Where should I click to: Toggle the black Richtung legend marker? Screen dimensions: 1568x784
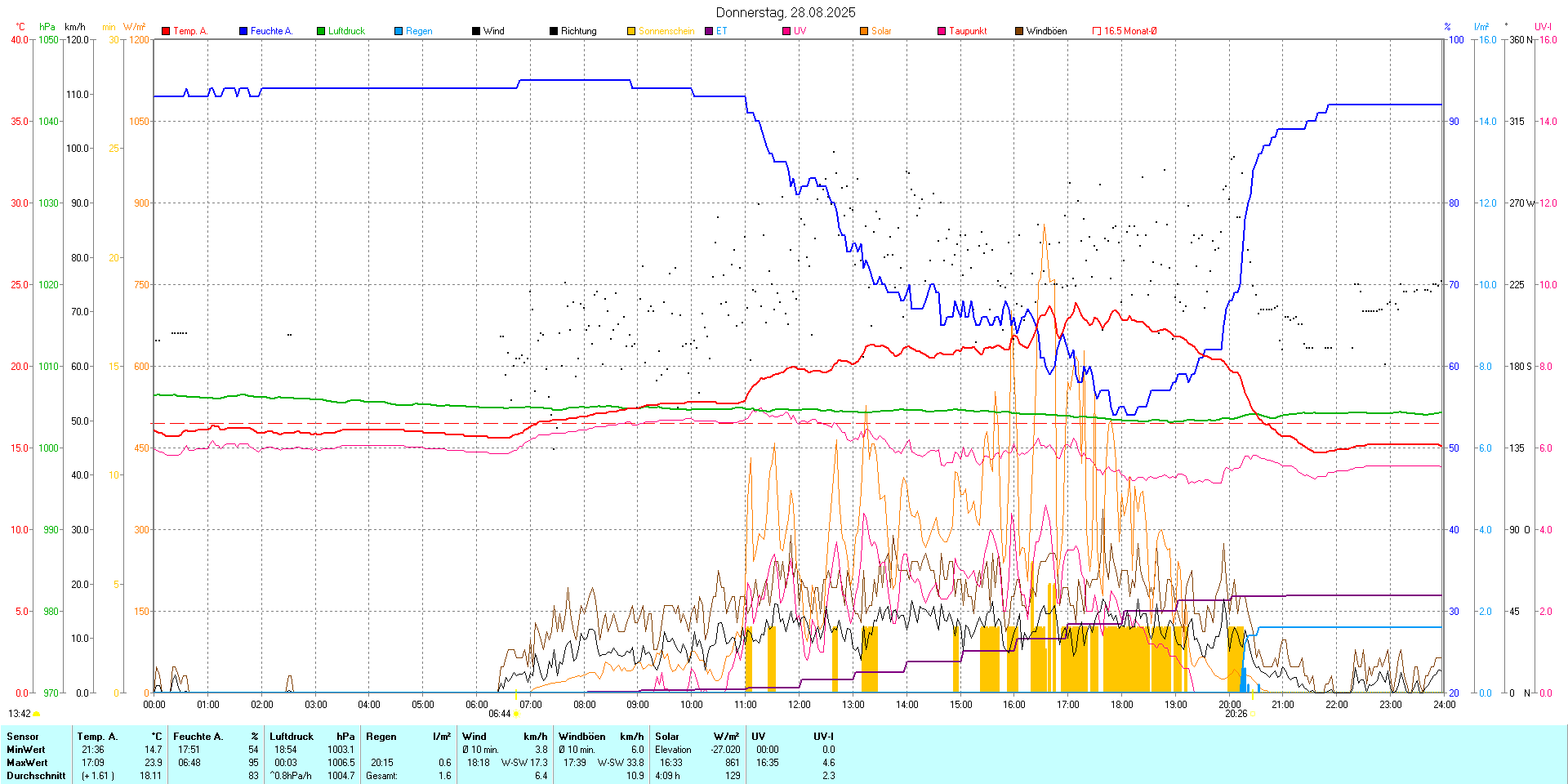554,31
